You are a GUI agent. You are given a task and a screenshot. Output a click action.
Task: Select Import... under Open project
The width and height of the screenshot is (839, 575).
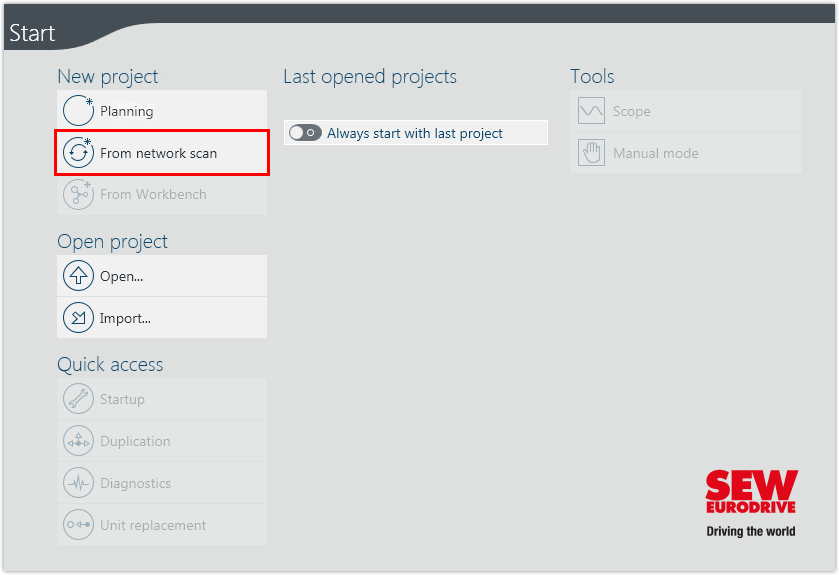coord(125,318)
